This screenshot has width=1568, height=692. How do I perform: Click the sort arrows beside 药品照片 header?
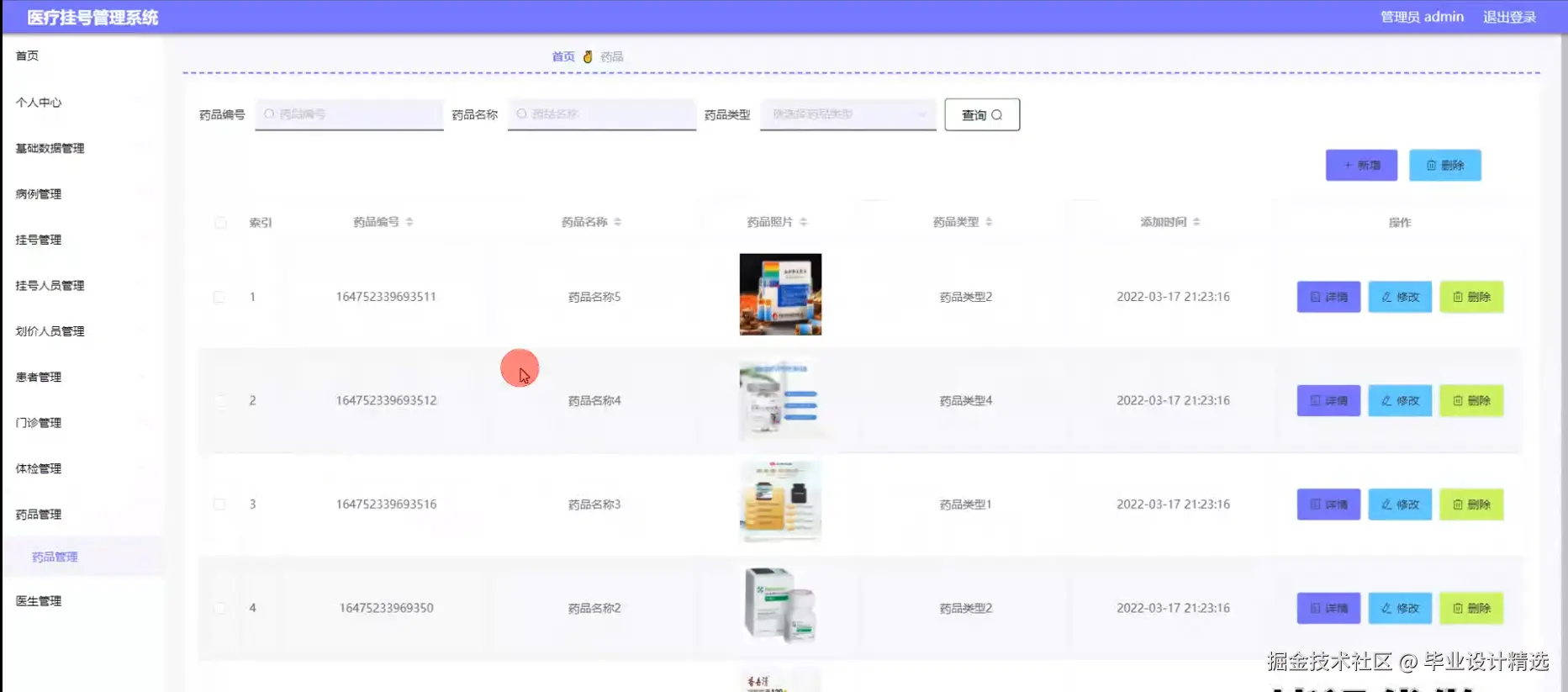click(x=804, y=222)
